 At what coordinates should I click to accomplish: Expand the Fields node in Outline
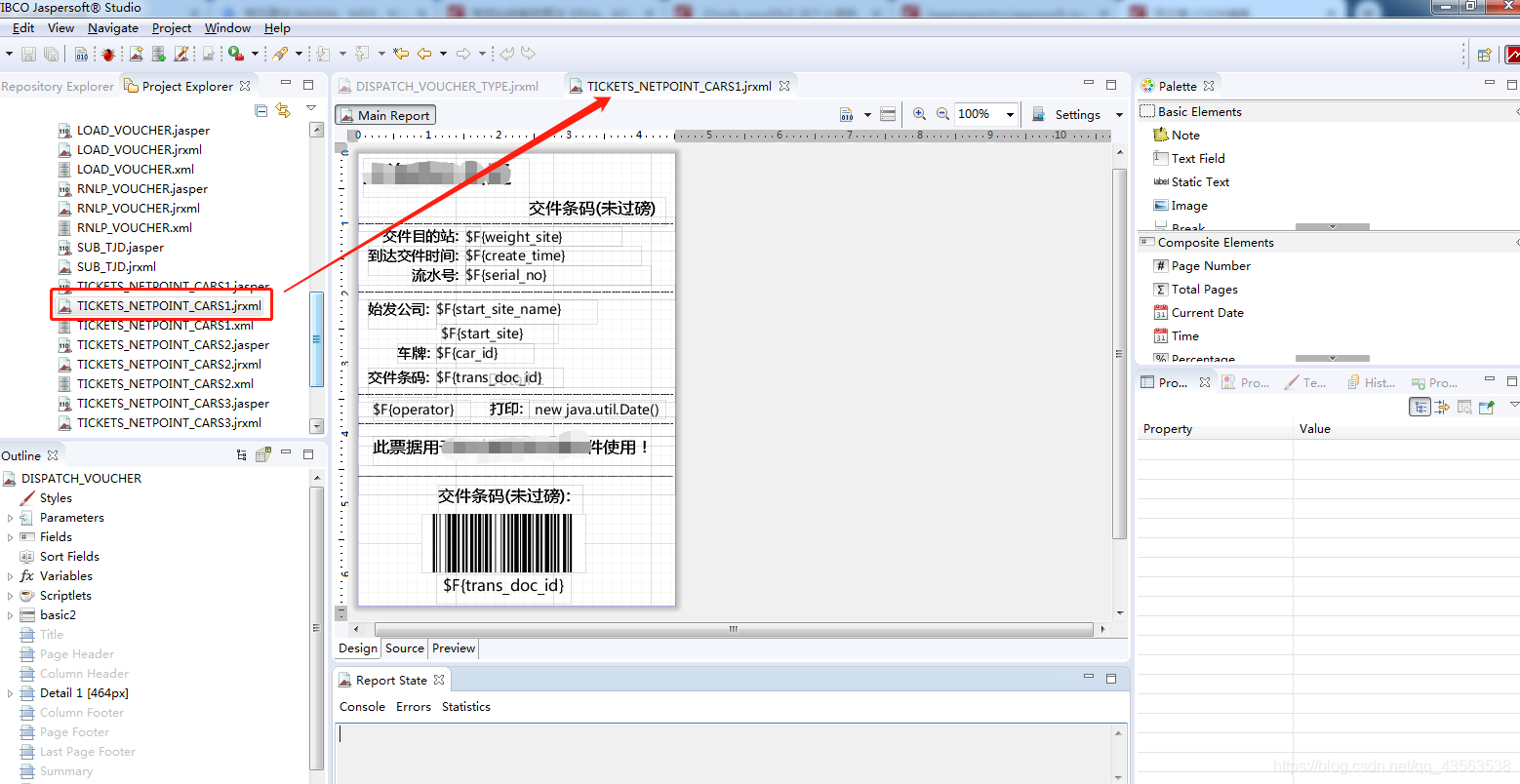(x=11, y=537)
